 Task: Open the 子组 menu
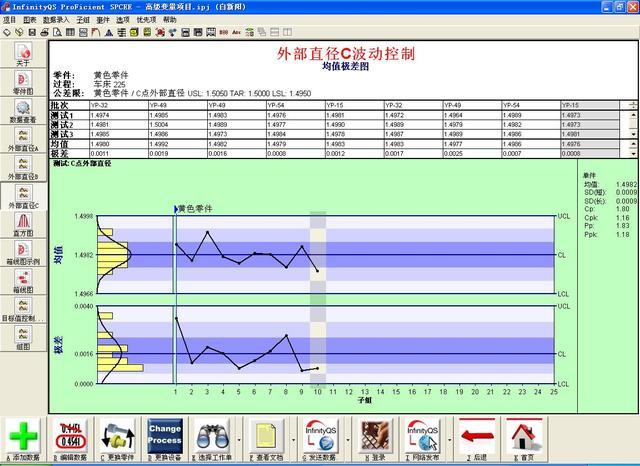pyautogui.click(x=83, y=20)
